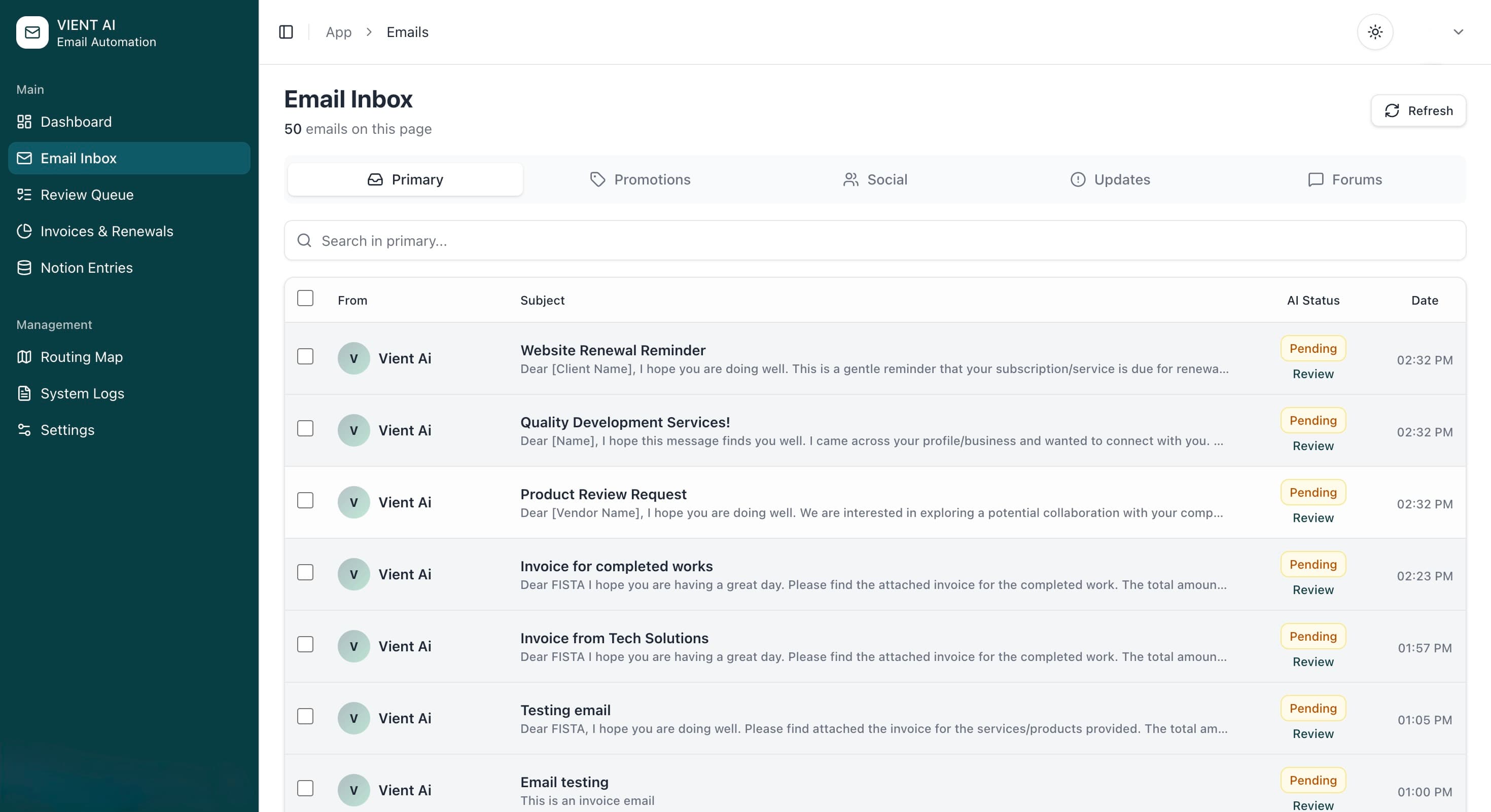
Task: Expand the account dropdown chevron top right
Action: point(1459,32)
